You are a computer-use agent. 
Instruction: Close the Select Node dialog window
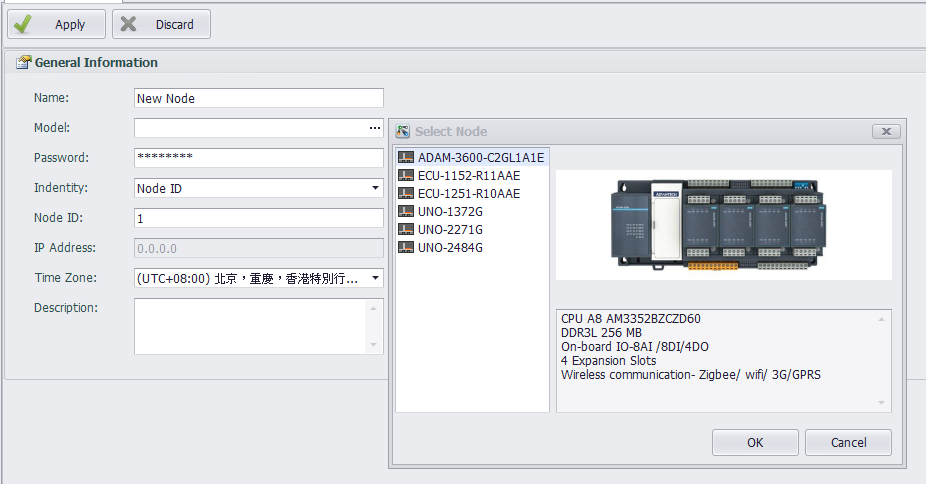click(886, 132)
